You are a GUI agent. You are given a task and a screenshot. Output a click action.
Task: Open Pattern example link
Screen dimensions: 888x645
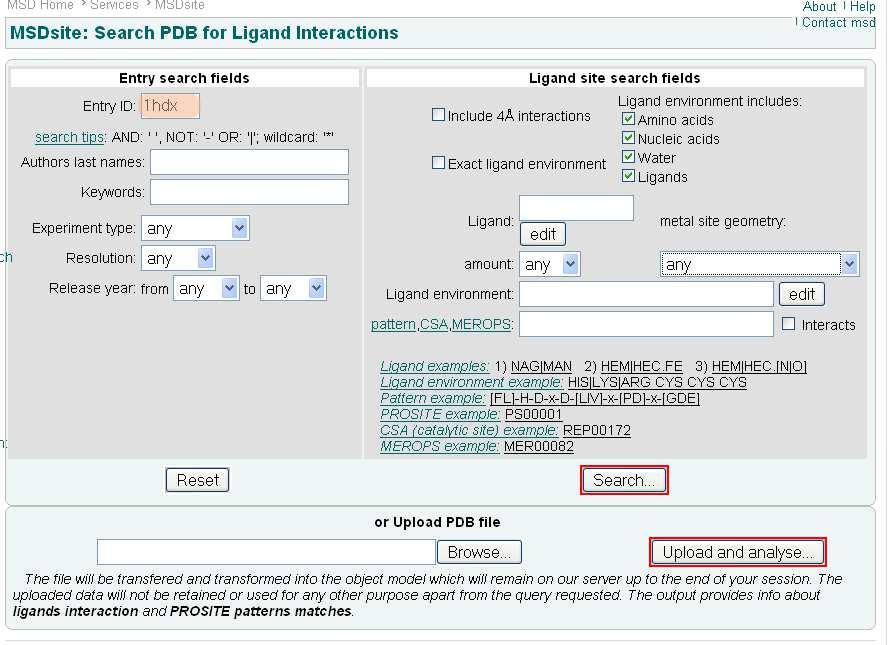tap(433, 398)
